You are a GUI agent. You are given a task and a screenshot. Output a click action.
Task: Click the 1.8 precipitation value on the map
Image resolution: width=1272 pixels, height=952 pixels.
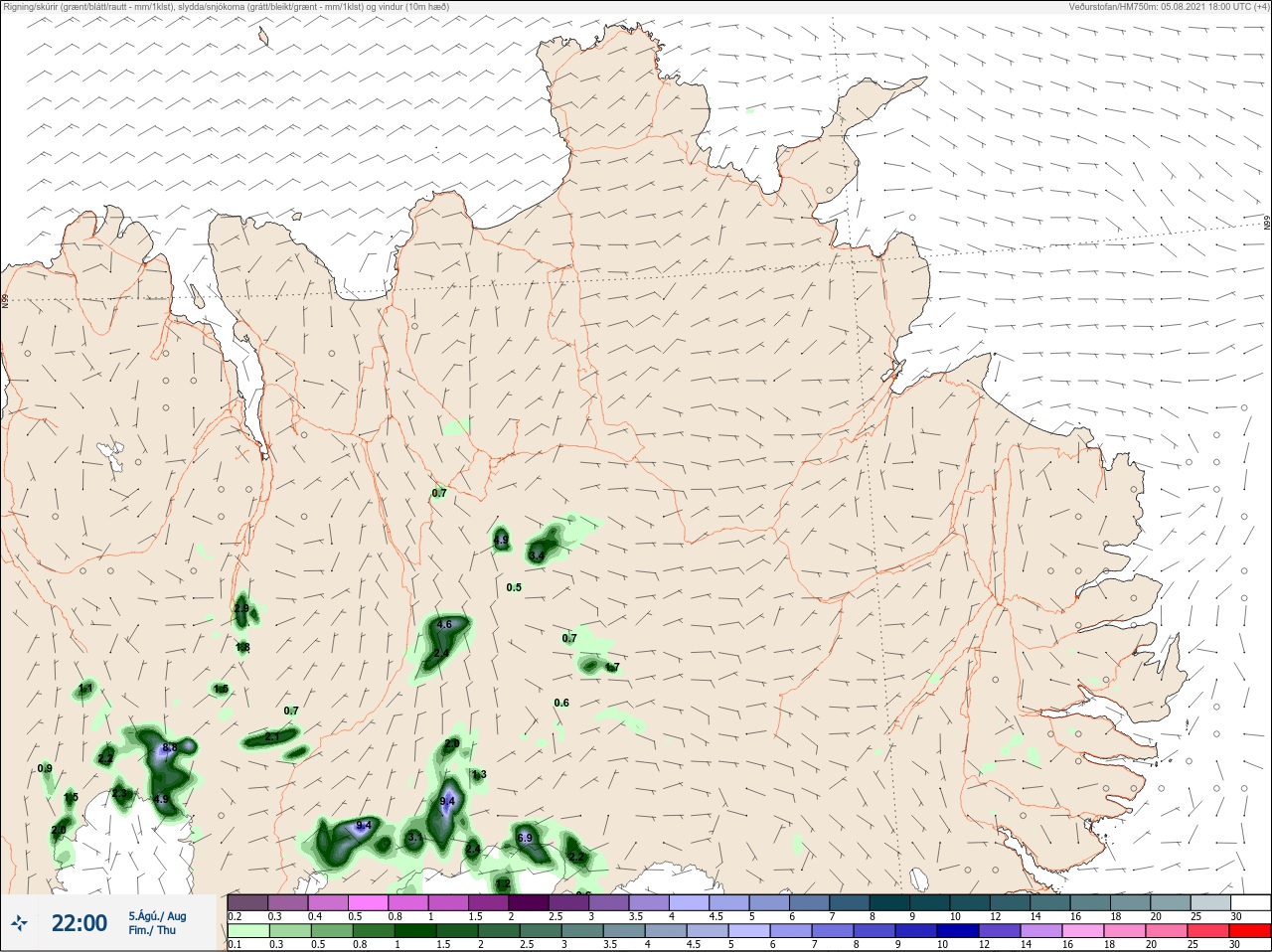[x=242, y=648]
